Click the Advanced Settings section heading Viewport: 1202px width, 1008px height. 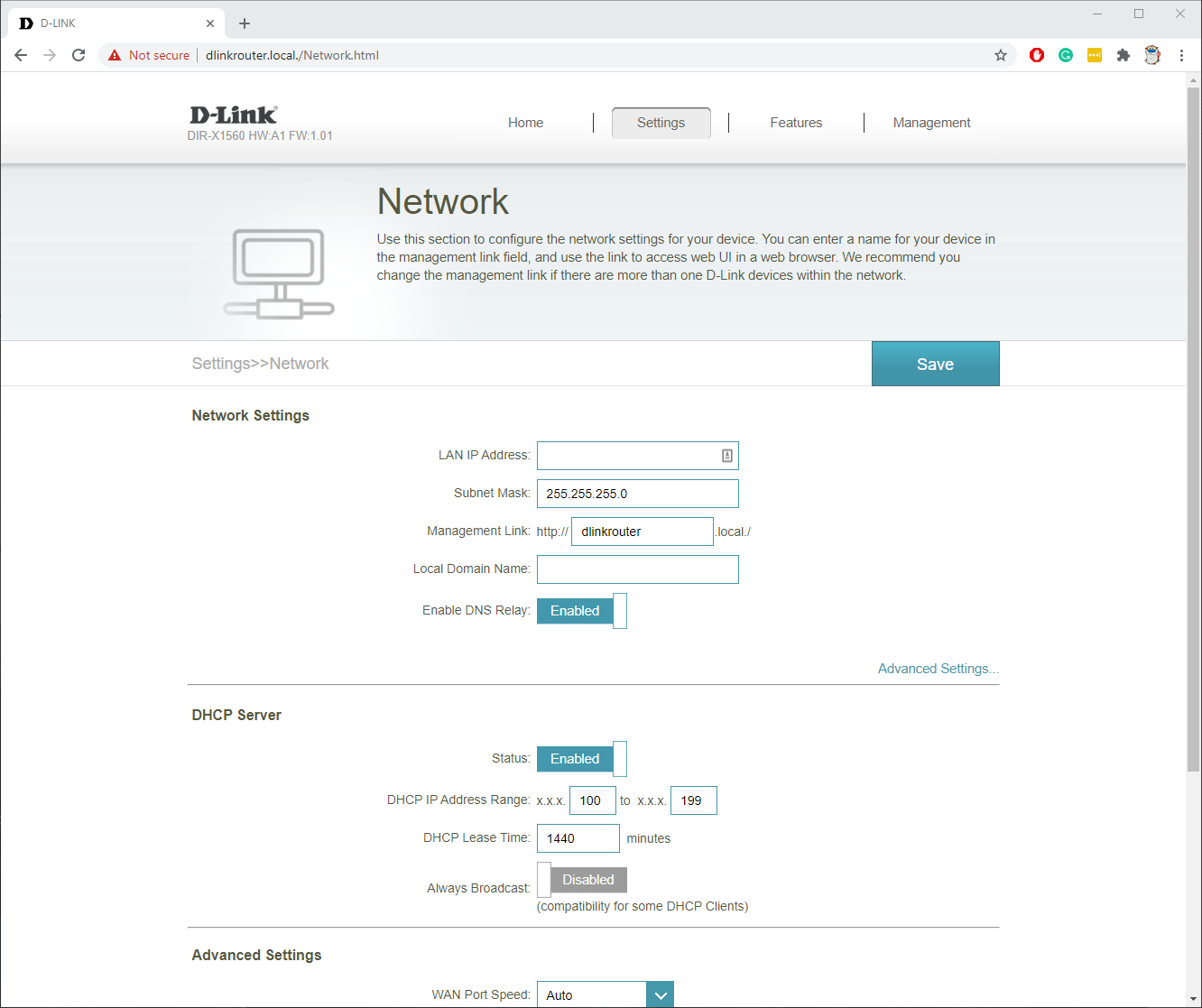[256, 955]
